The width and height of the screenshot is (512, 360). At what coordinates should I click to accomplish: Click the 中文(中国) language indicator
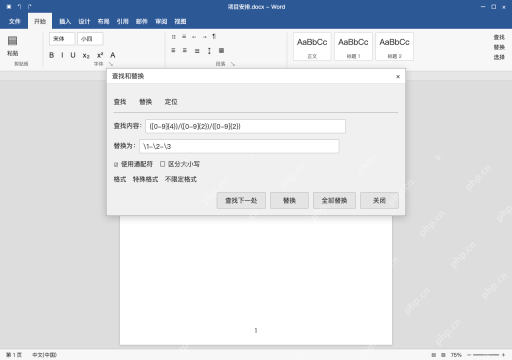44,355
